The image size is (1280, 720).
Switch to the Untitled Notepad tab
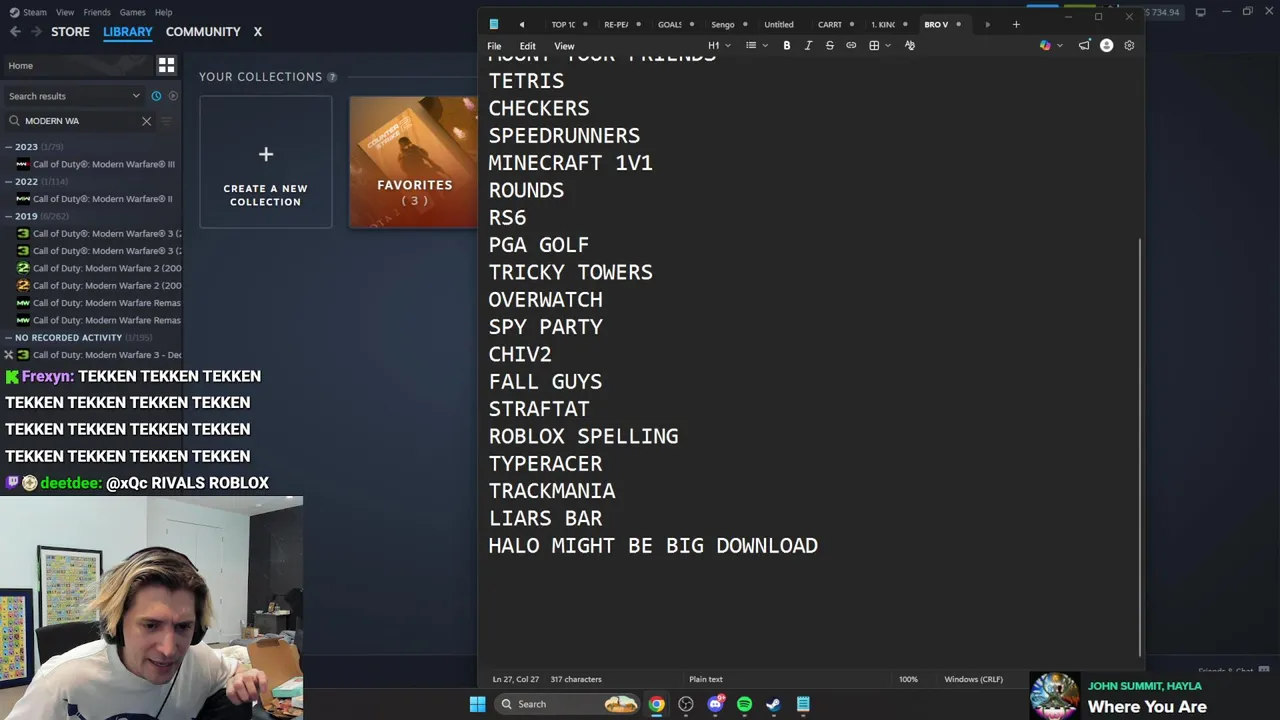pos(779,24)
